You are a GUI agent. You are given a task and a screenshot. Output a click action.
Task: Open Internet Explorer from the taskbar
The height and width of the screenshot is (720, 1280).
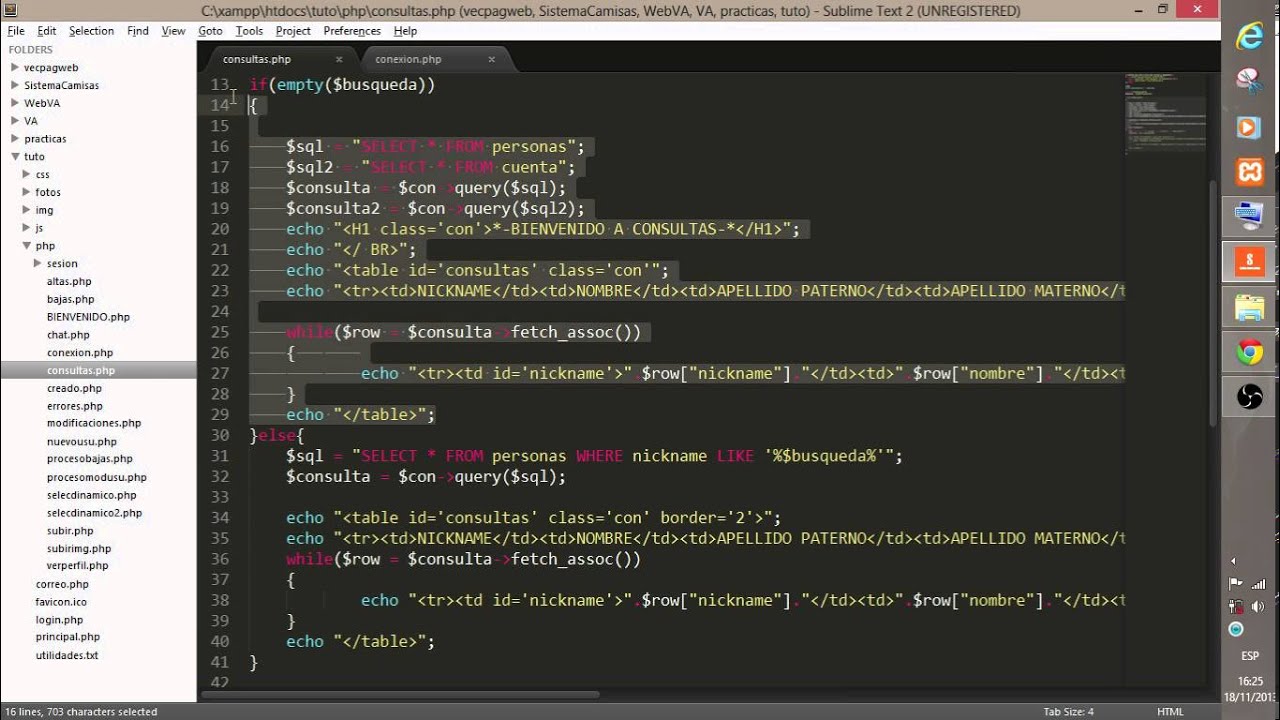1249,36
